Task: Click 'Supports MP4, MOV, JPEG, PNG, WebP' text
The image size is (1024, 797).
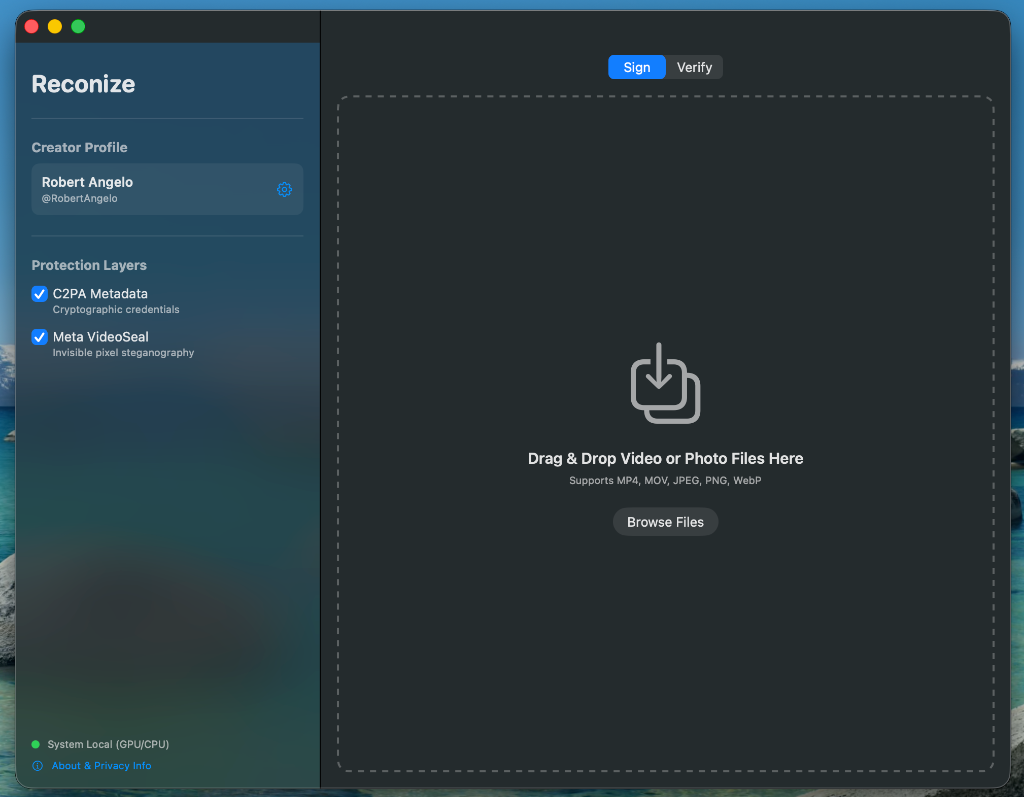Action: pyautogui.click(x=665, y=480)
